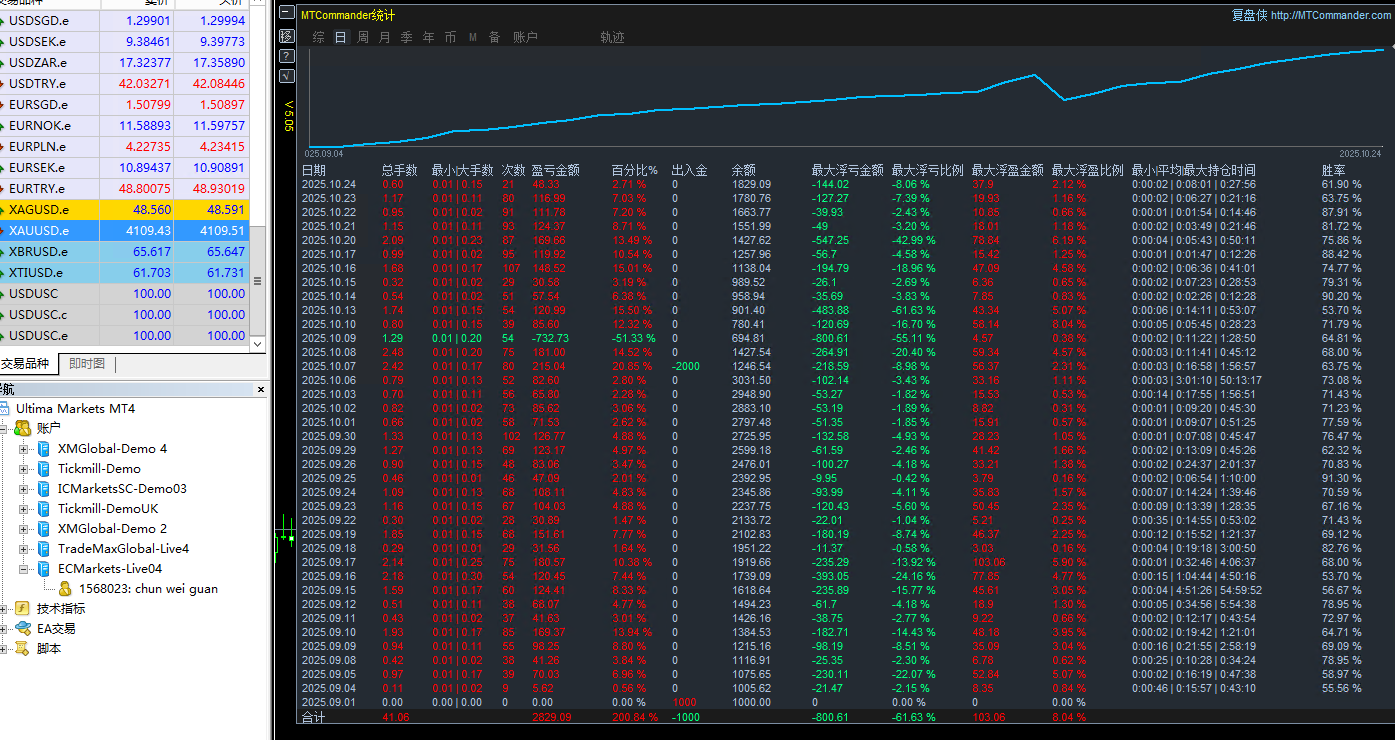The image size is (1395, 740).
Task: Click the √ checkmark icon in side strip
Action: coord(287,76)
